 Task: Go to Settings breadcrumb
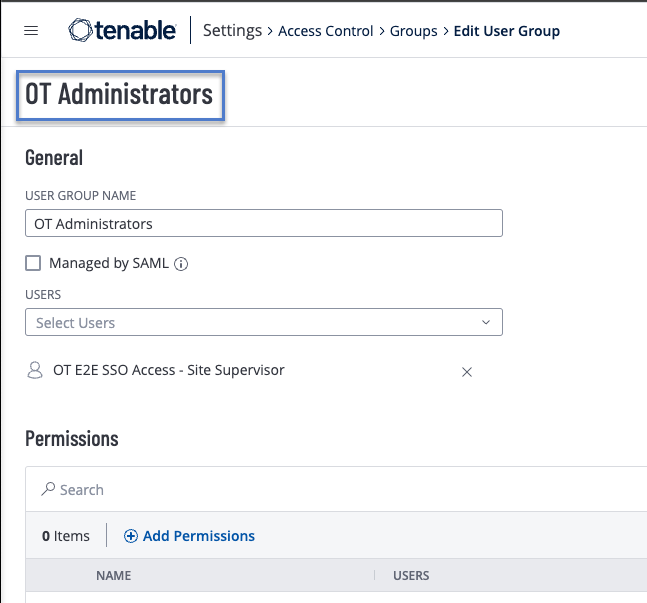[232, 31]
